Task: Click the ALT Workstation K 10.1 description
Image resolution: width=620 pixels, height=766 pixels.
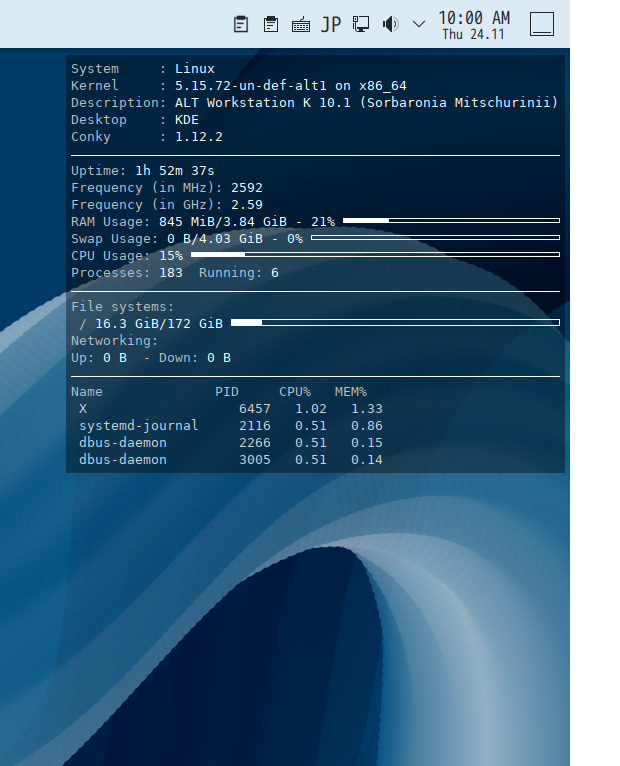Action: 366,103
